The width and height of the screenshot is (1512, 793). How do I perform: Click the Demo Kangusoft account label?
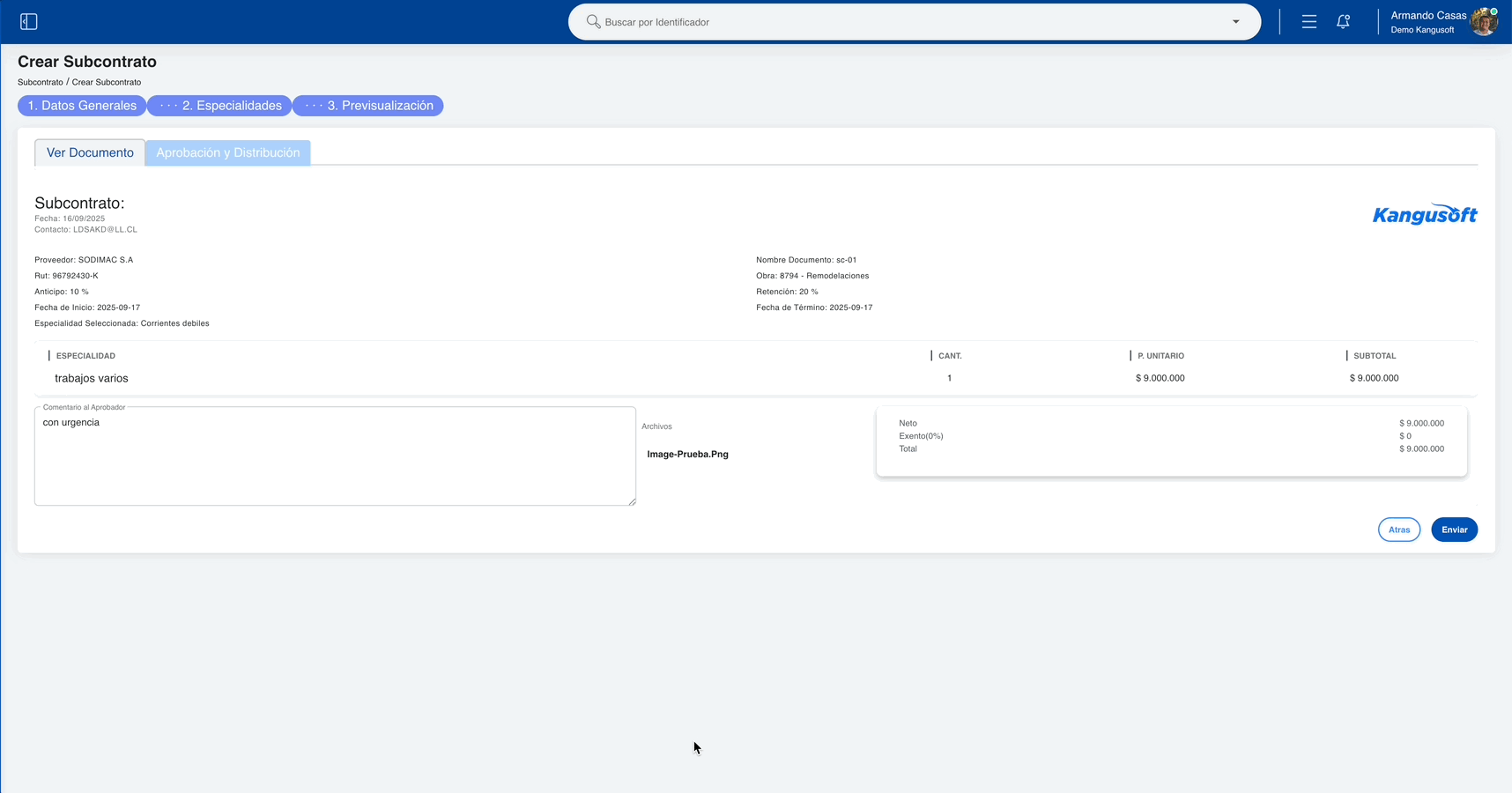click(1422, 30)
